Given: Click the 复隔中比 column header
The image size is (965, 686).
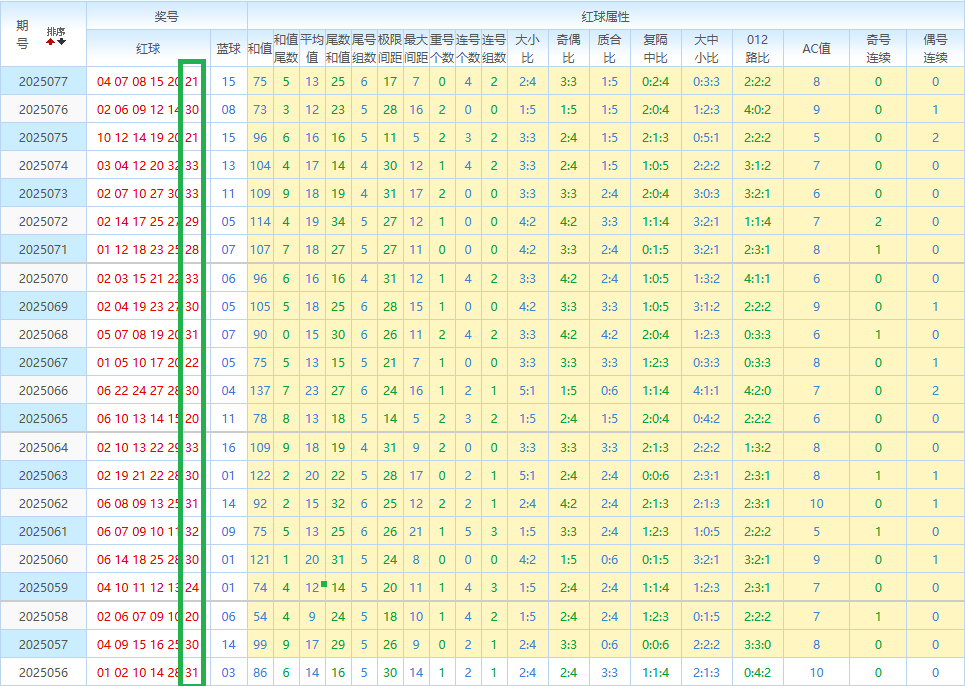Looking at the screenshot, I should (655, 49).
